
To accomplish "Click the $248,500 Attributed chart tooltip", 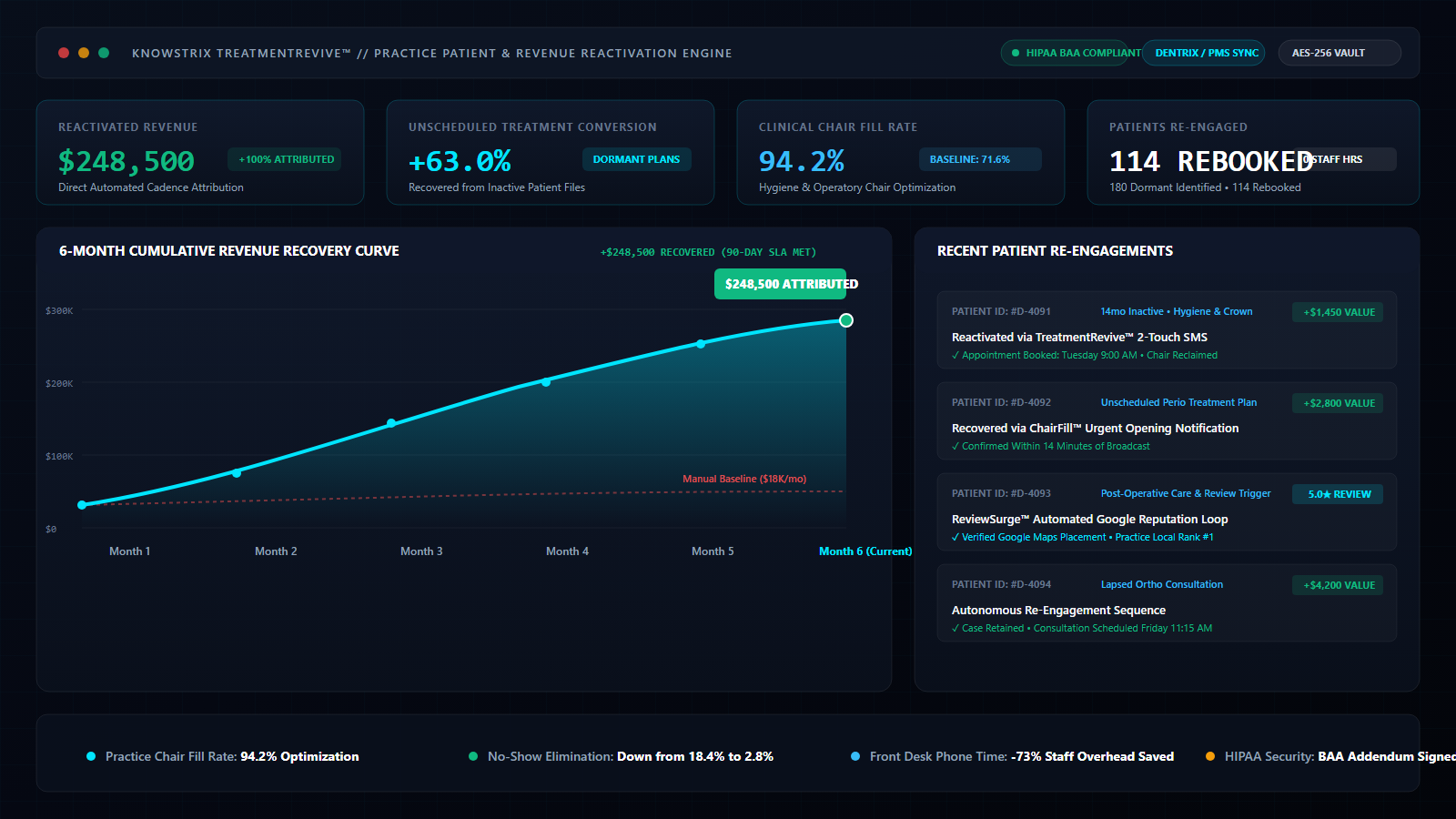I will click(781, 284).
